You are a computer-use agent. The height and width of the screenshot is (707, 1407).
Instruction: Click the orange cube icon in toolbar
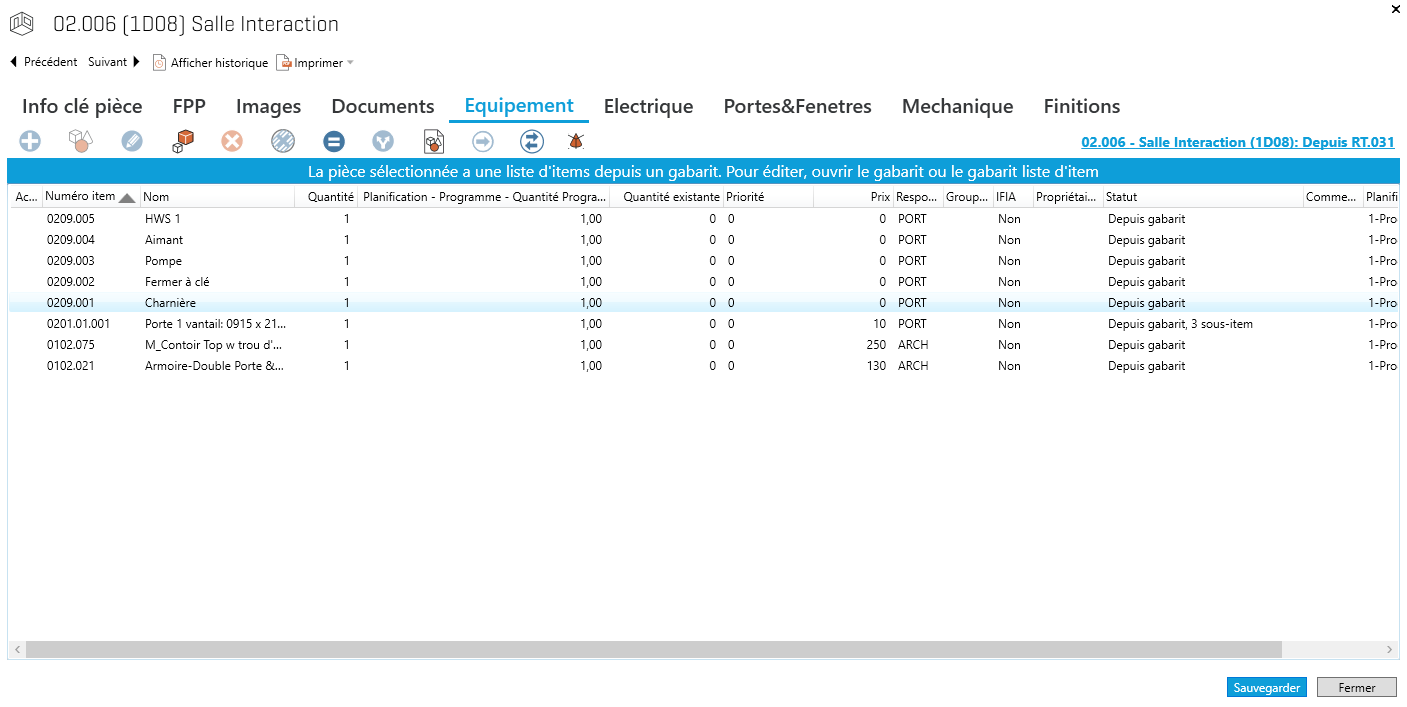click(x=183, y=142)
